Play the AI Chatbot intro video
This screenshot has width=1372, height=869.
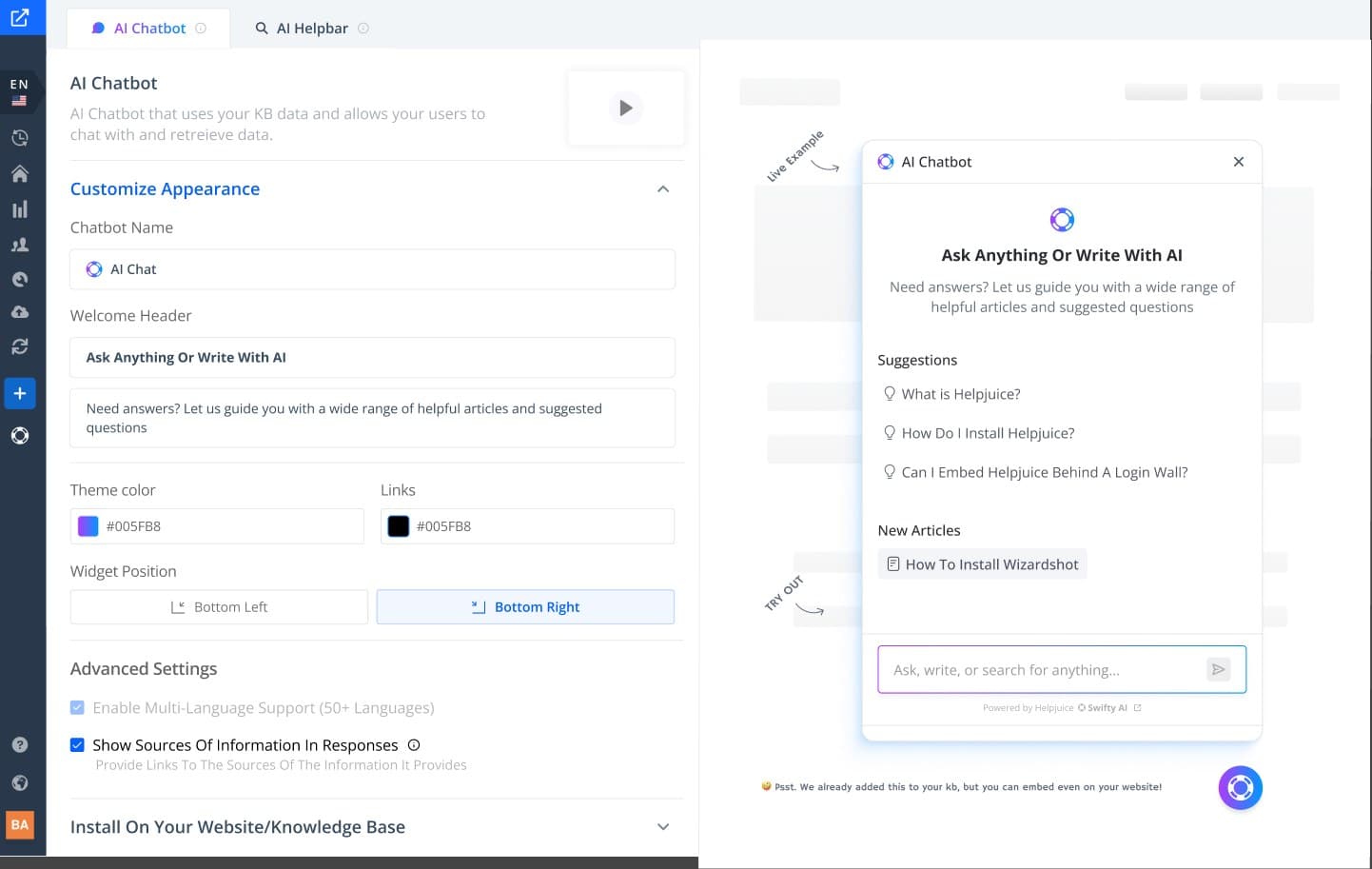(x=625, y=108)
